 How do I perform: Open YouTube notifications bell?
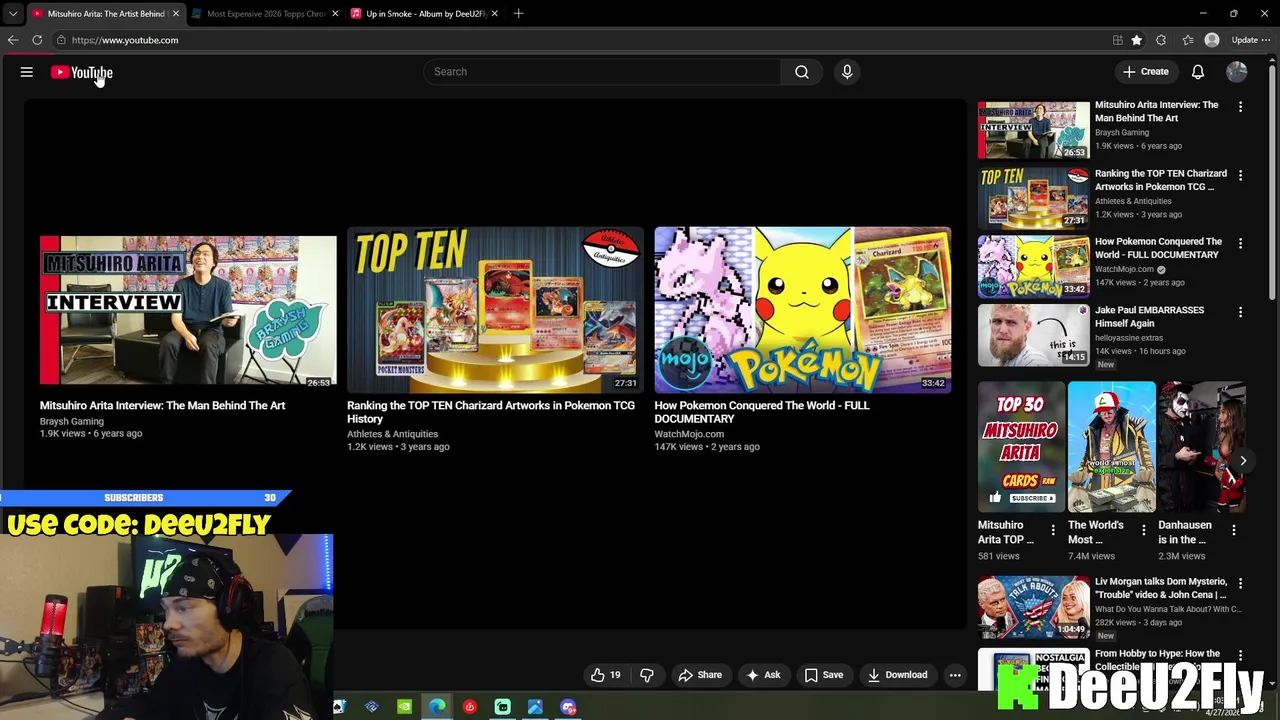pyautogui.click(x=1198, y=72)
